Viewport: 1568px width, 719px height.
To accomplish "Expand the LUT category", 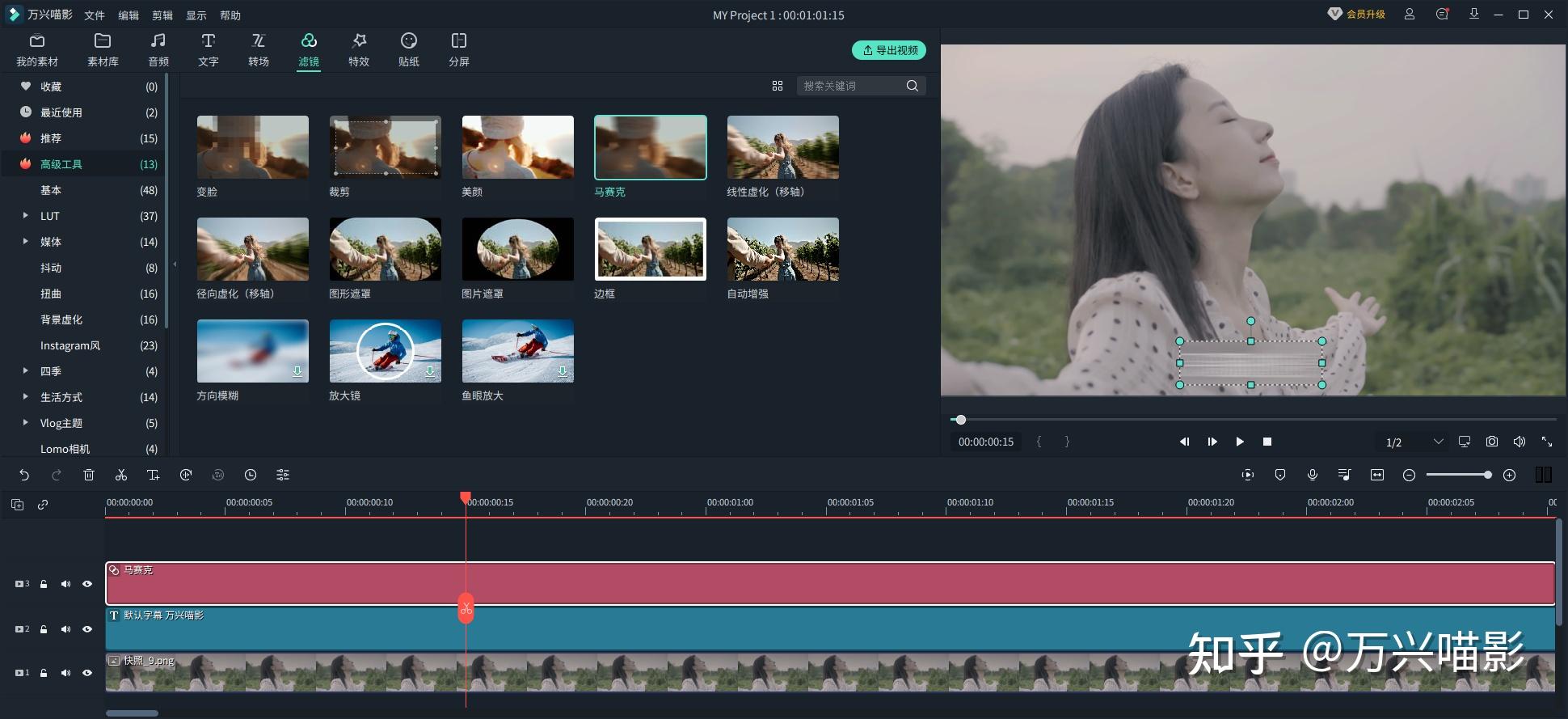I will 25,216.
